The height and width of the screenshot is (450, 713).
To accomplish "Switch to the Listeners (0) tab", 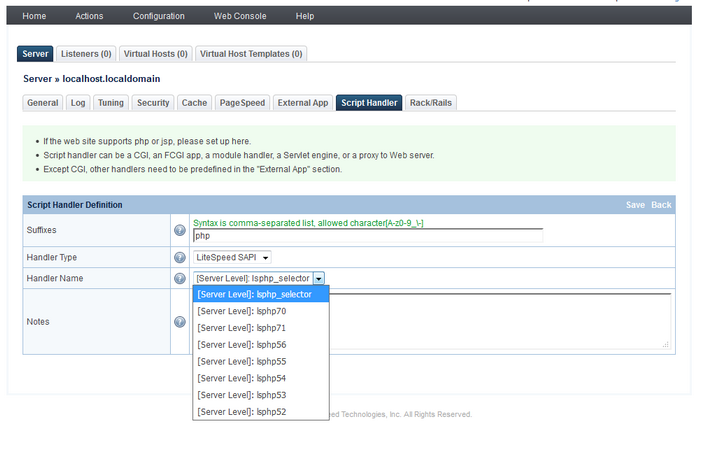I will point(86,54).
